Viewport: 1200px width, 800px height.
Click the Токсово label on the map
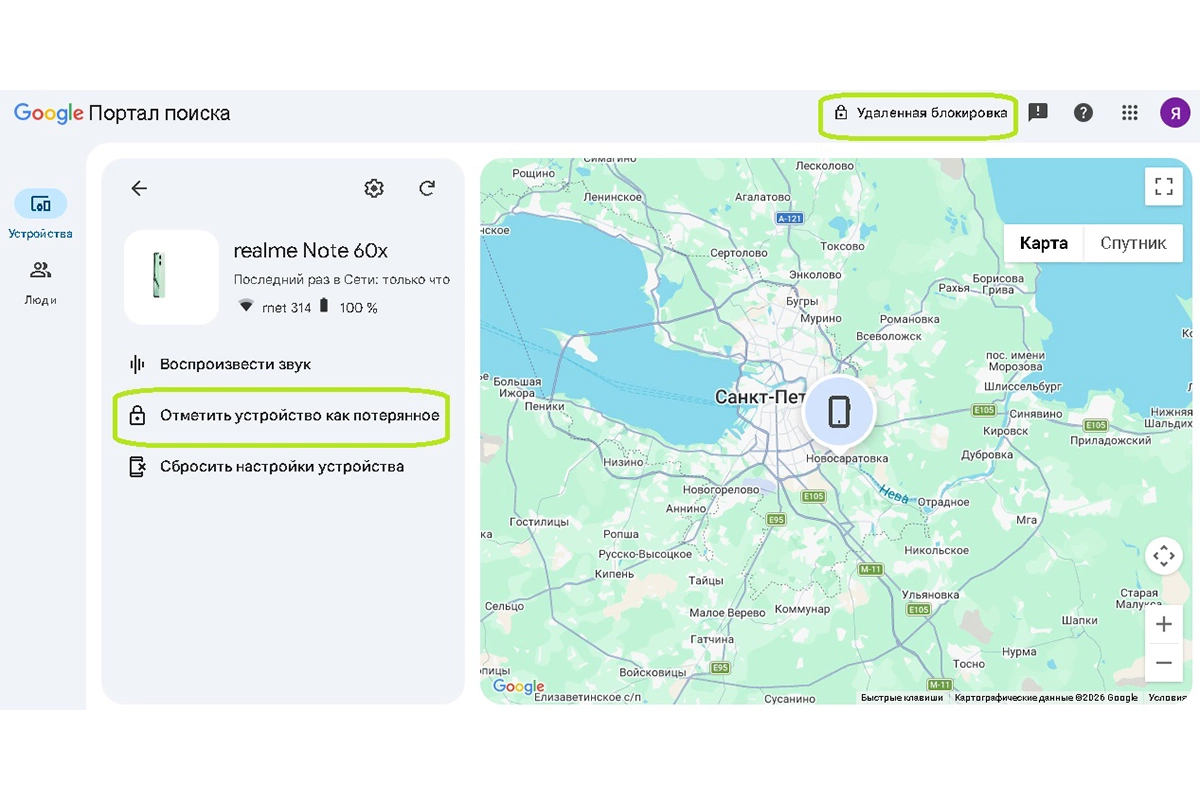[842, 246]
